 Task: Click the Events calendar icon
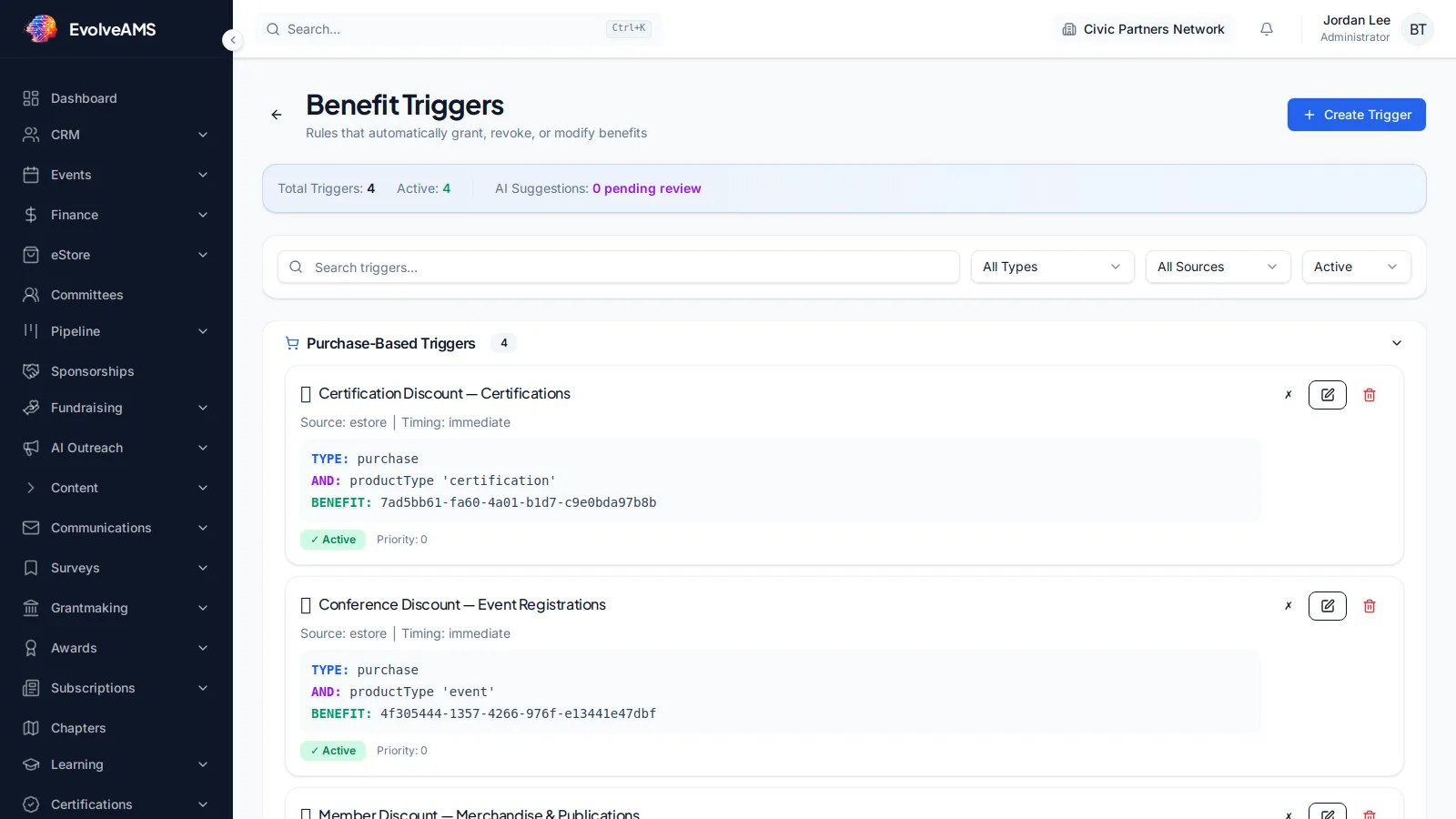[31, 175]
